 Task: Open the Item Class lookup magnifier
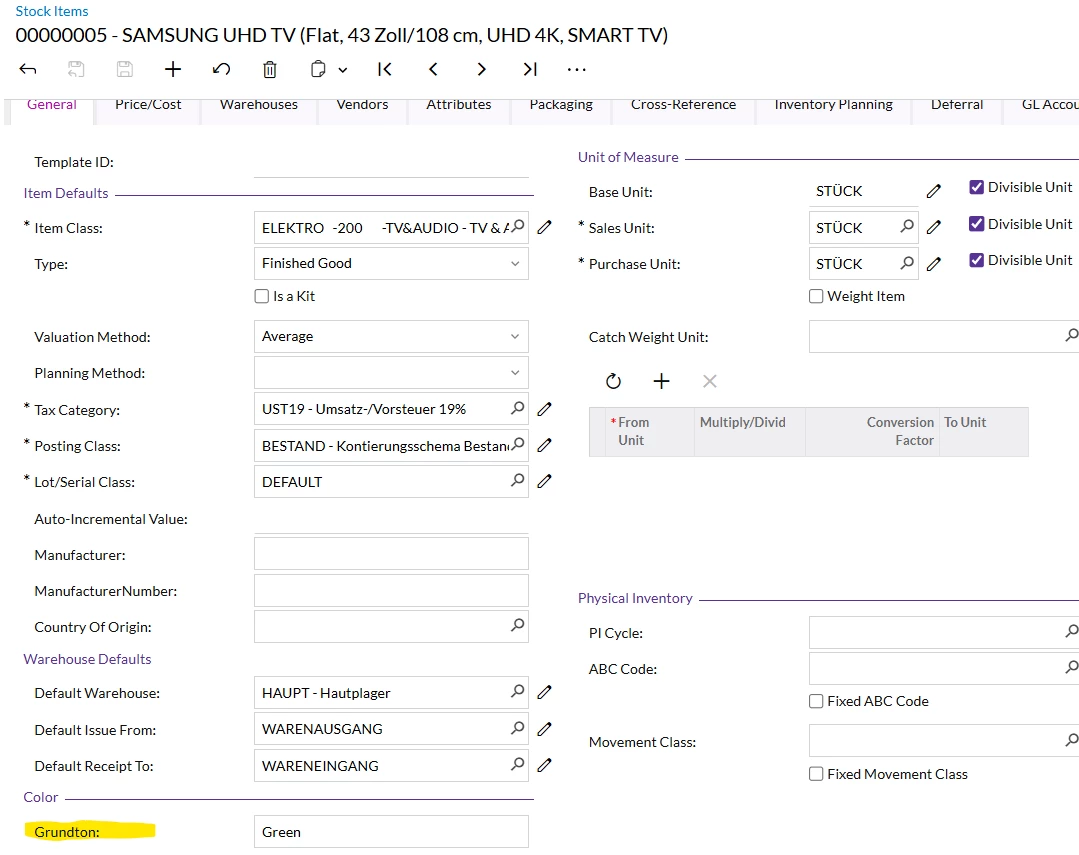coord(518,226)
